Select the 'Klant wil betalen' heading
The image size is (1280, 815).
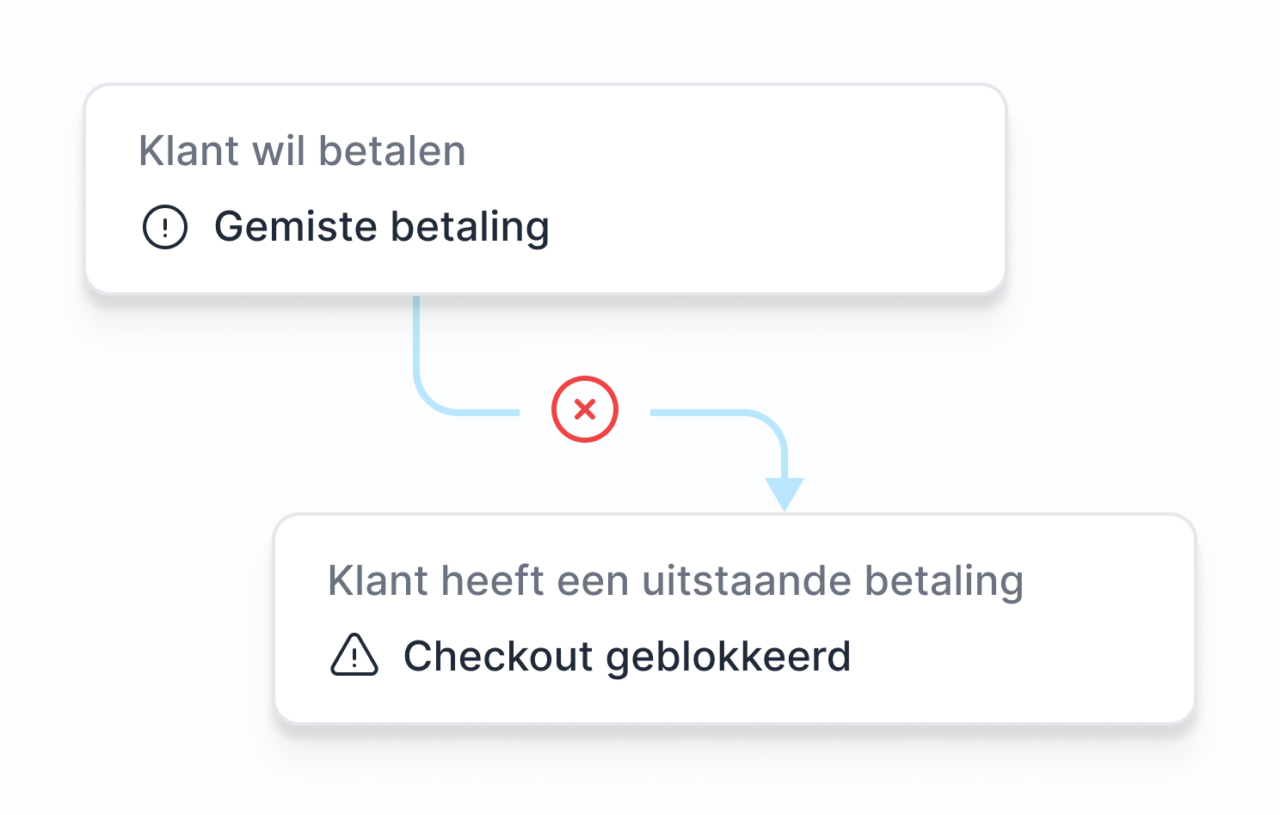302,152
